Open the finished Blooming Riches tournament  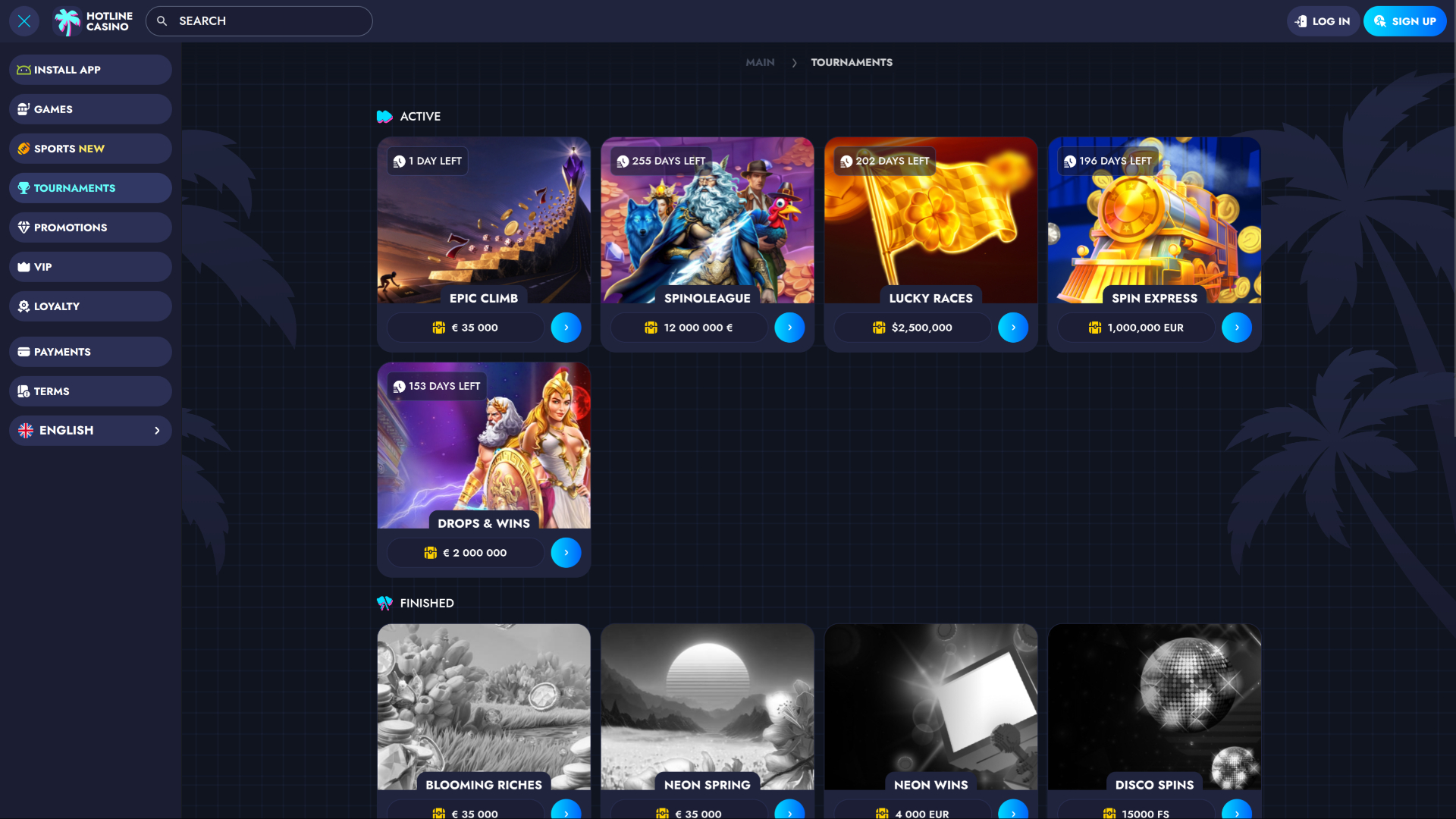(x=484, y=707)
